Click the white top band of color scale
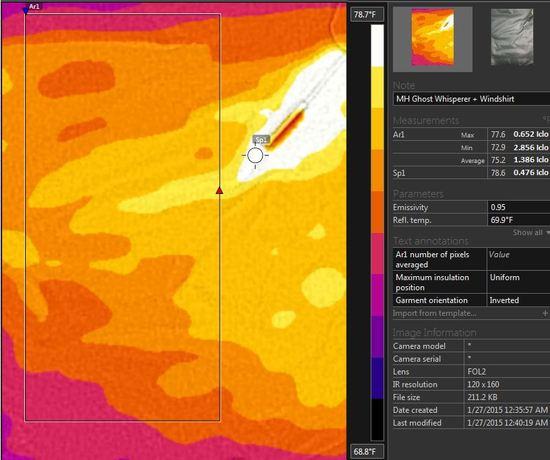 click(x=377, y=46)
